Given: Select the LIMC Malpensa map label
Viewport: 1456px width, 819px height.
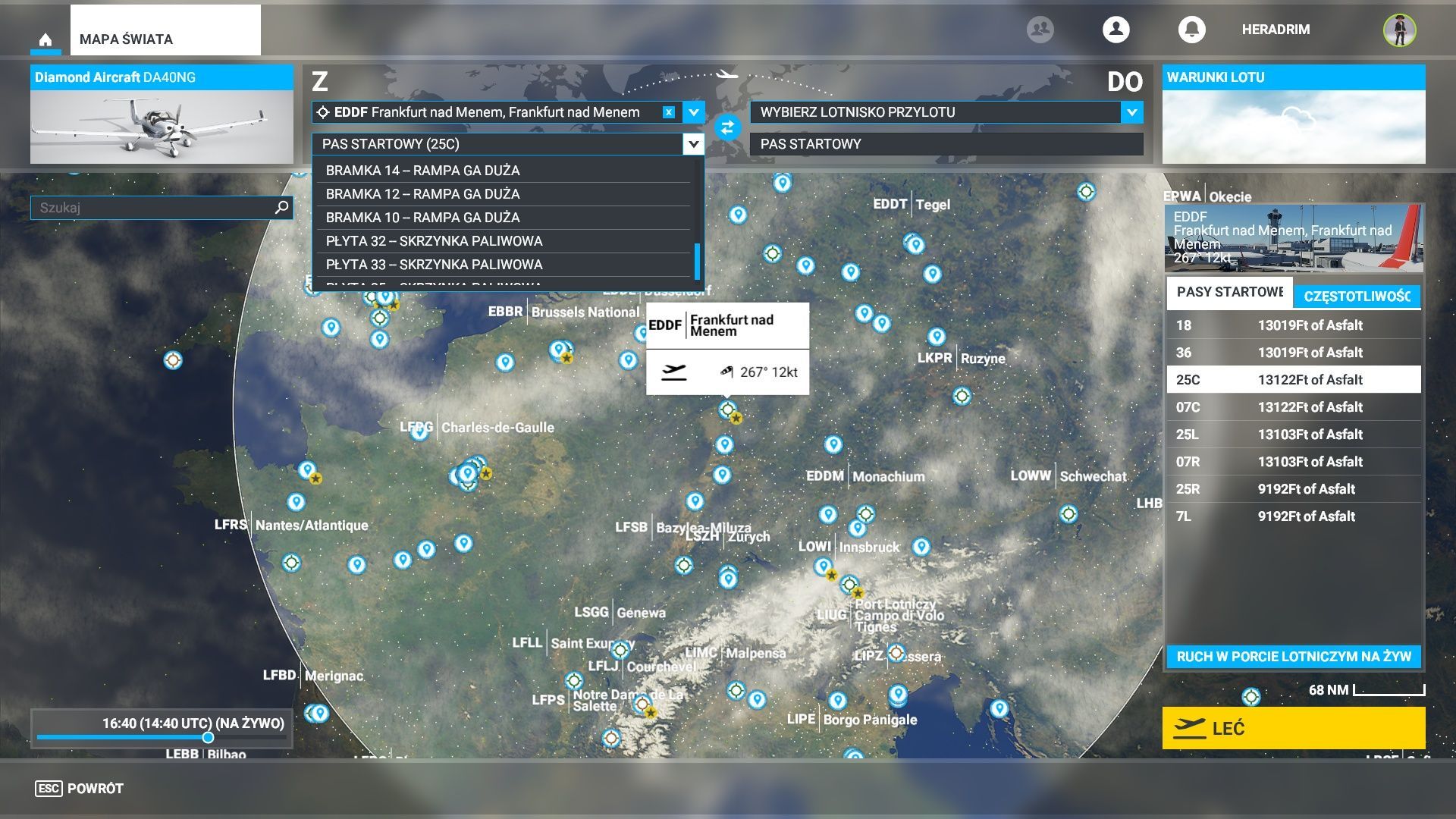Looking at the screenshot, I should click(735, 653).
